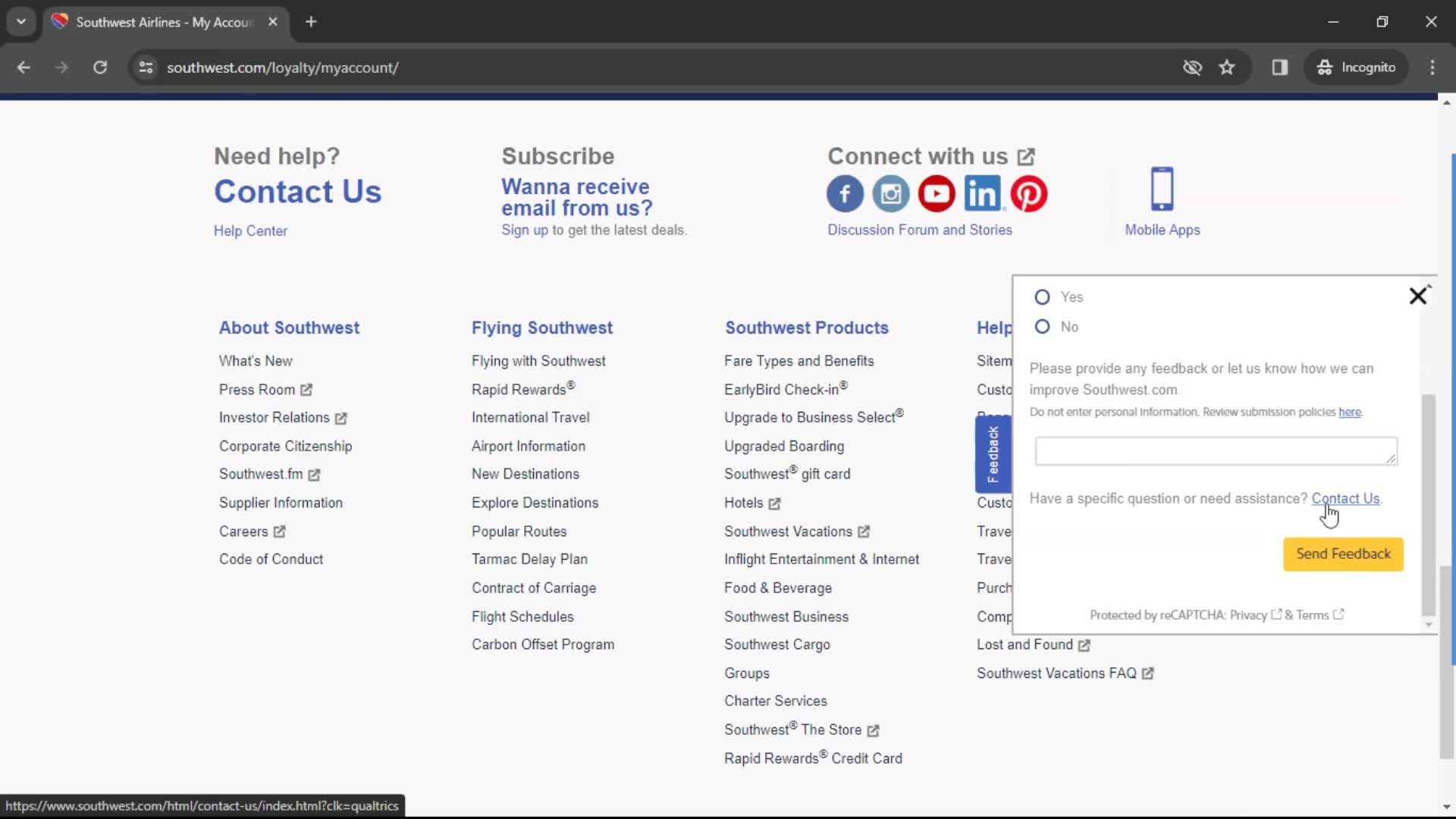Screen dimensions: 1456x819
Task: Open Upgraded Boarding link
Action: pos(784,447)
